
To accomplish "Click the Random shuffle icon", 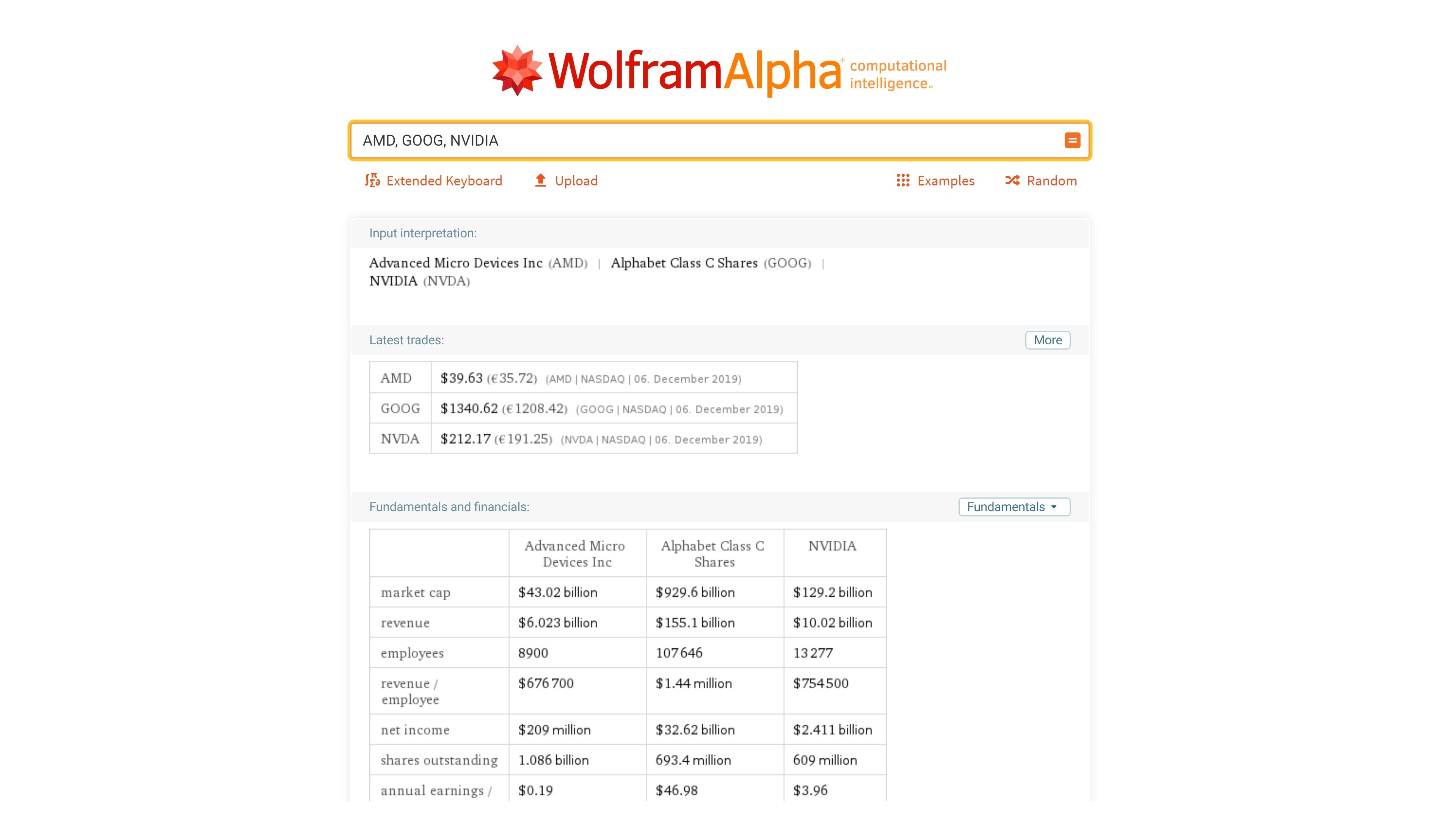I will click(x=1012, y=180).
